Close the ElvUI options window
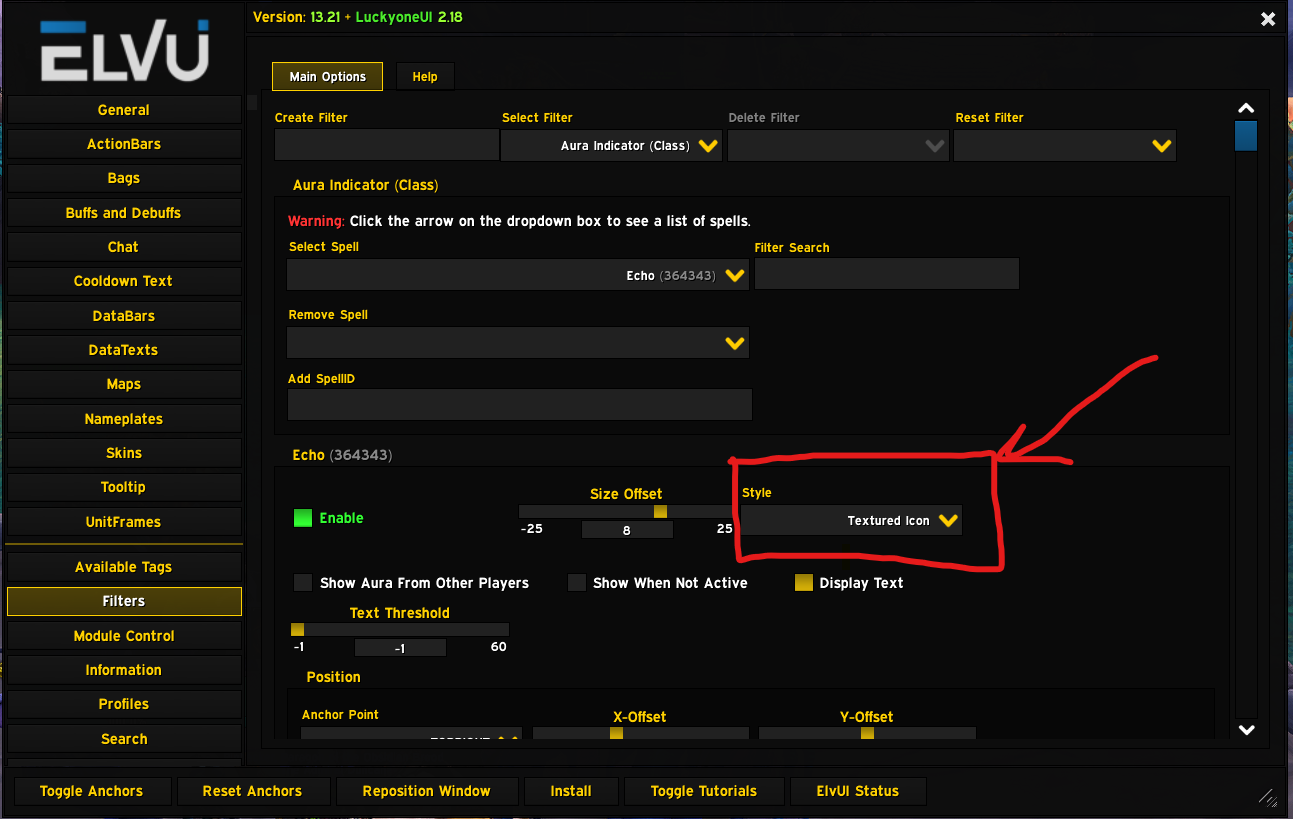Viewport: 1293px width, 819px height. 1268,19
